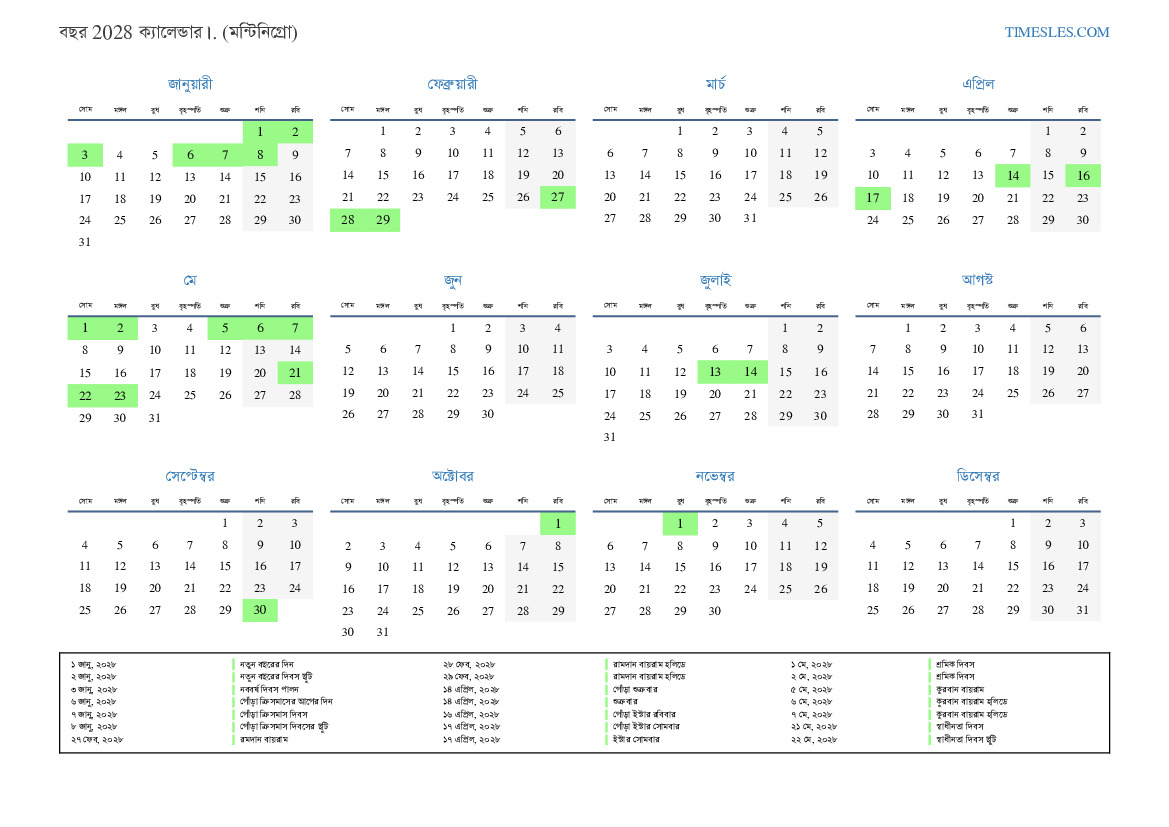
Task: Click the নতুন বছরের দিন legend entry
Action: 265,664
